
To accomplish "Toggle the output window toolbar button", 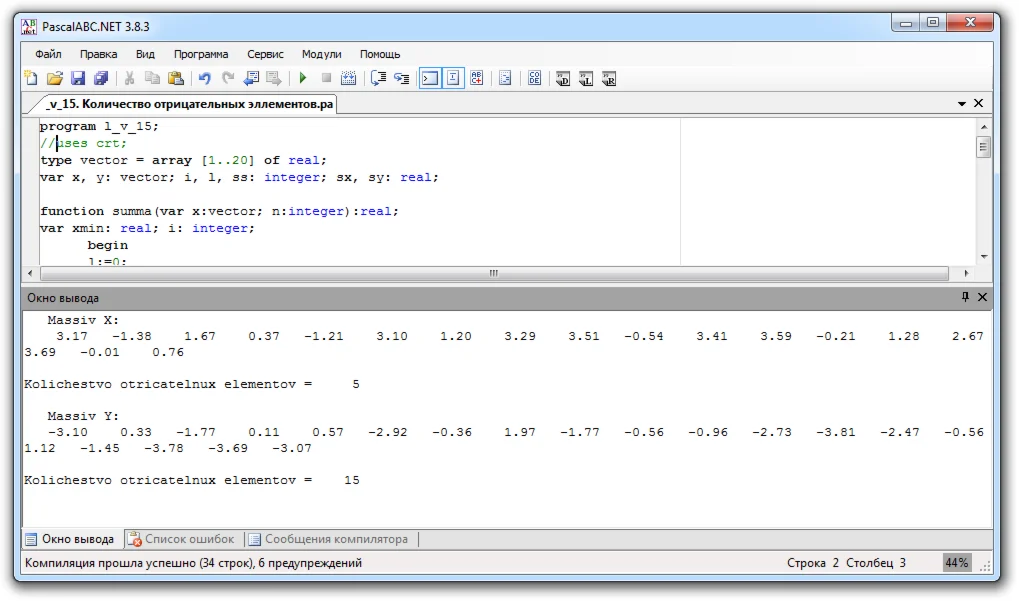I will click(x=430, y=78).
